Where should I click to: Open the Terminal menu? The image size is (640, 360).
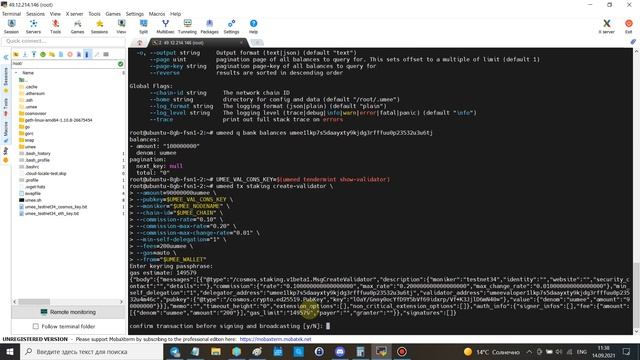point(11,13)
